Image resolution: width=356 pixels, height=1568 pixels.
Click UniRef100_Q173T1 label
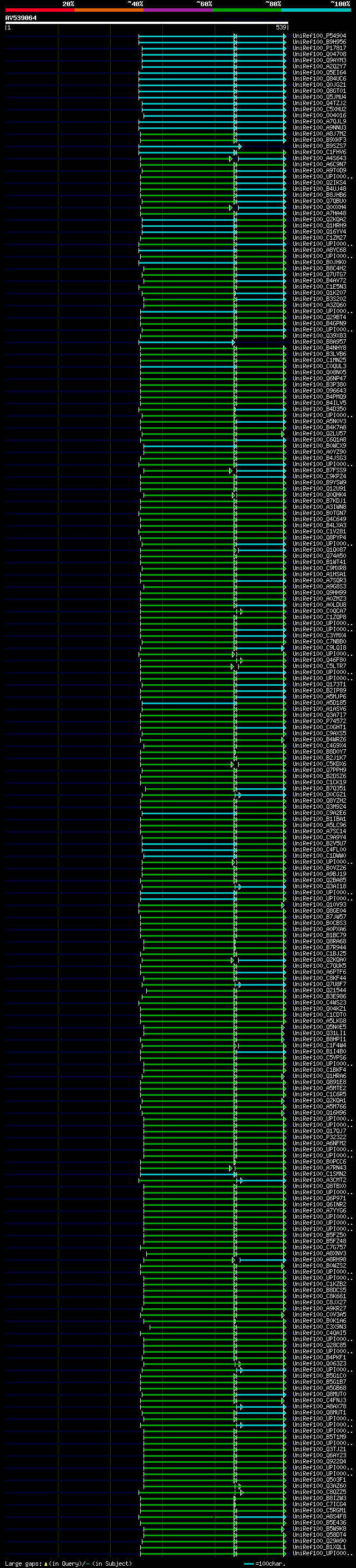coord(319,685)
